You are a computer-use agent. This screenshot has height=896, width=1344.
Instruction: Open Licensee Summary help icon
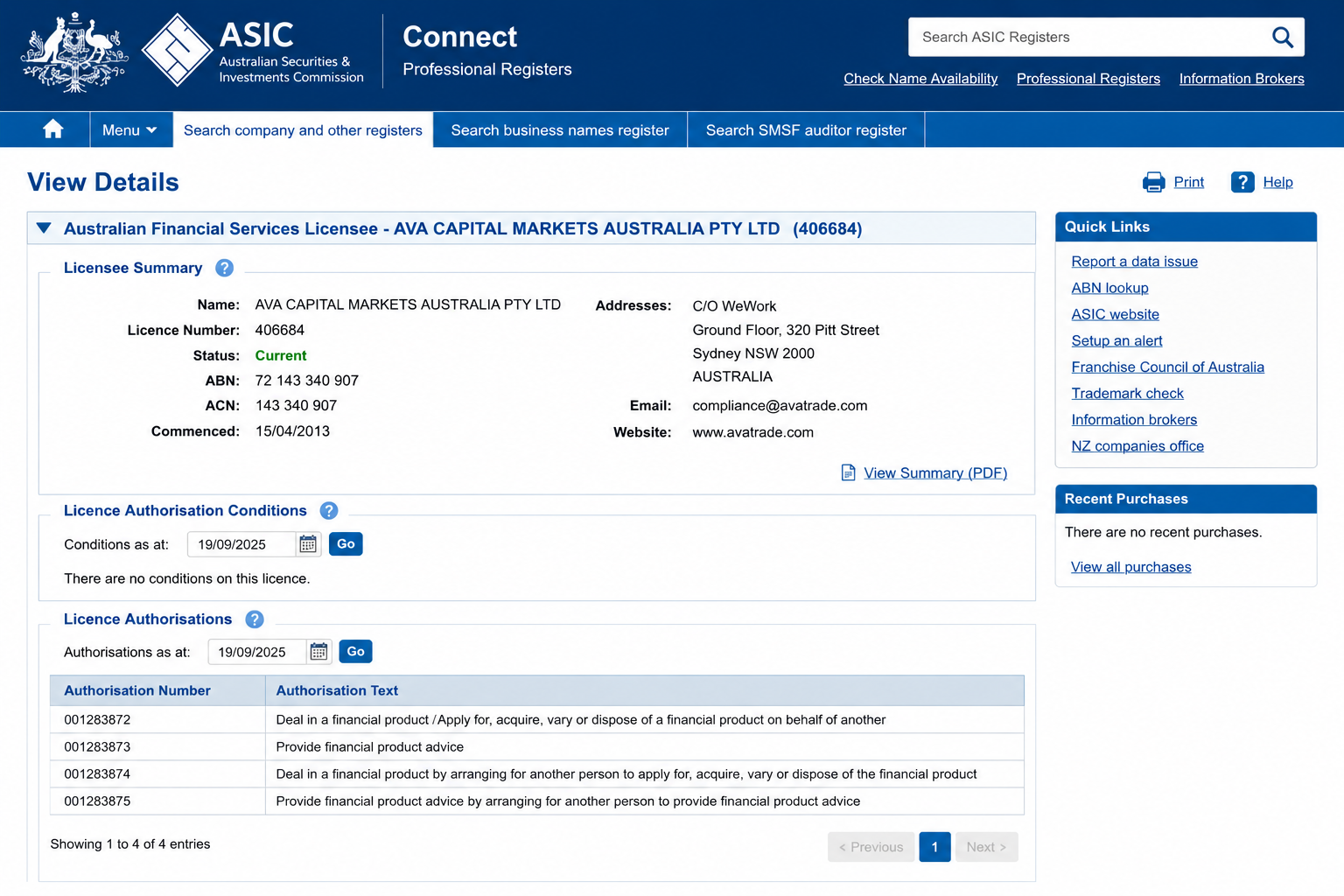click(x=224, y=268)
